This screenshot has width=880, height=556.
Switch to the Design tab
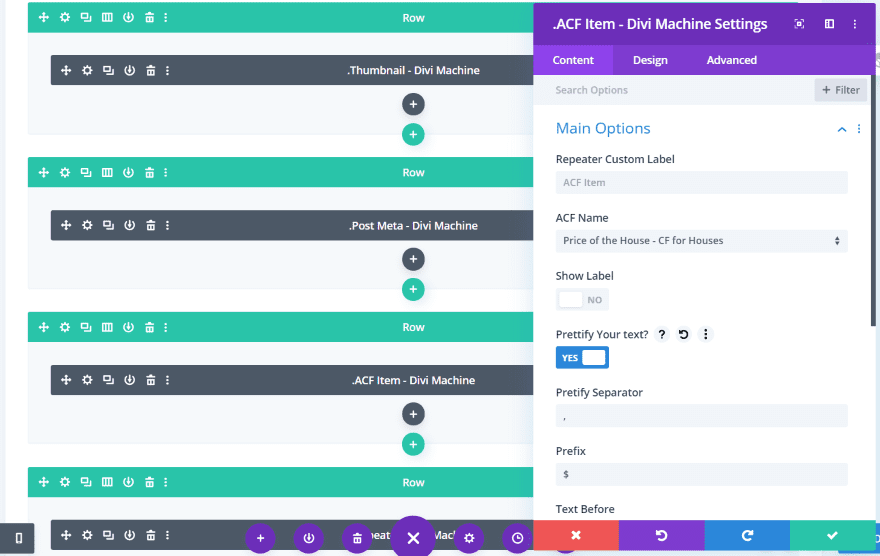650,60
